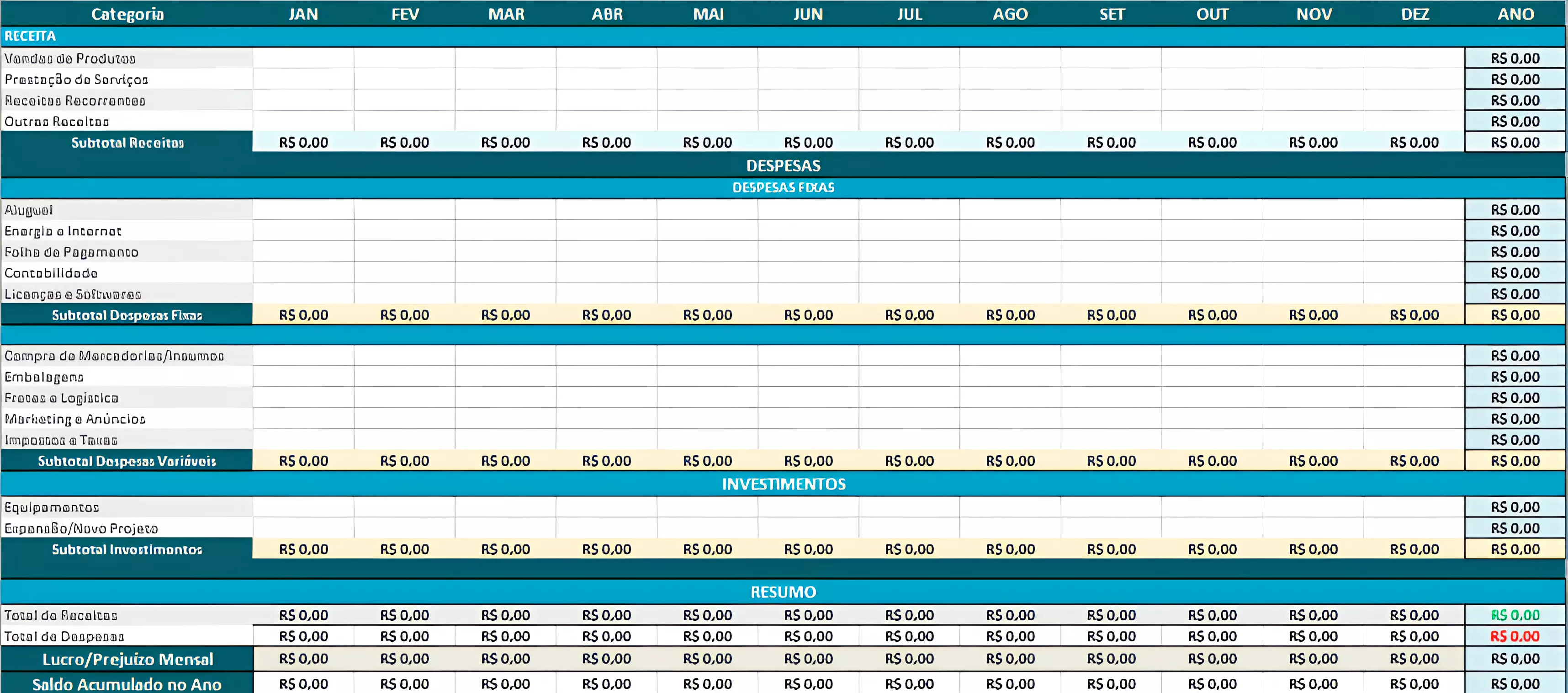
Task: Click green Total de Receitas annual value
Action: tap(1515, 615)
